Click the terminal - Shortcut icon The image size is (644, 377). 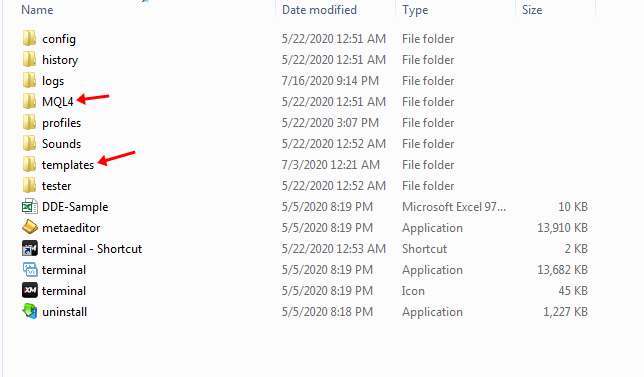click(30, 248)
